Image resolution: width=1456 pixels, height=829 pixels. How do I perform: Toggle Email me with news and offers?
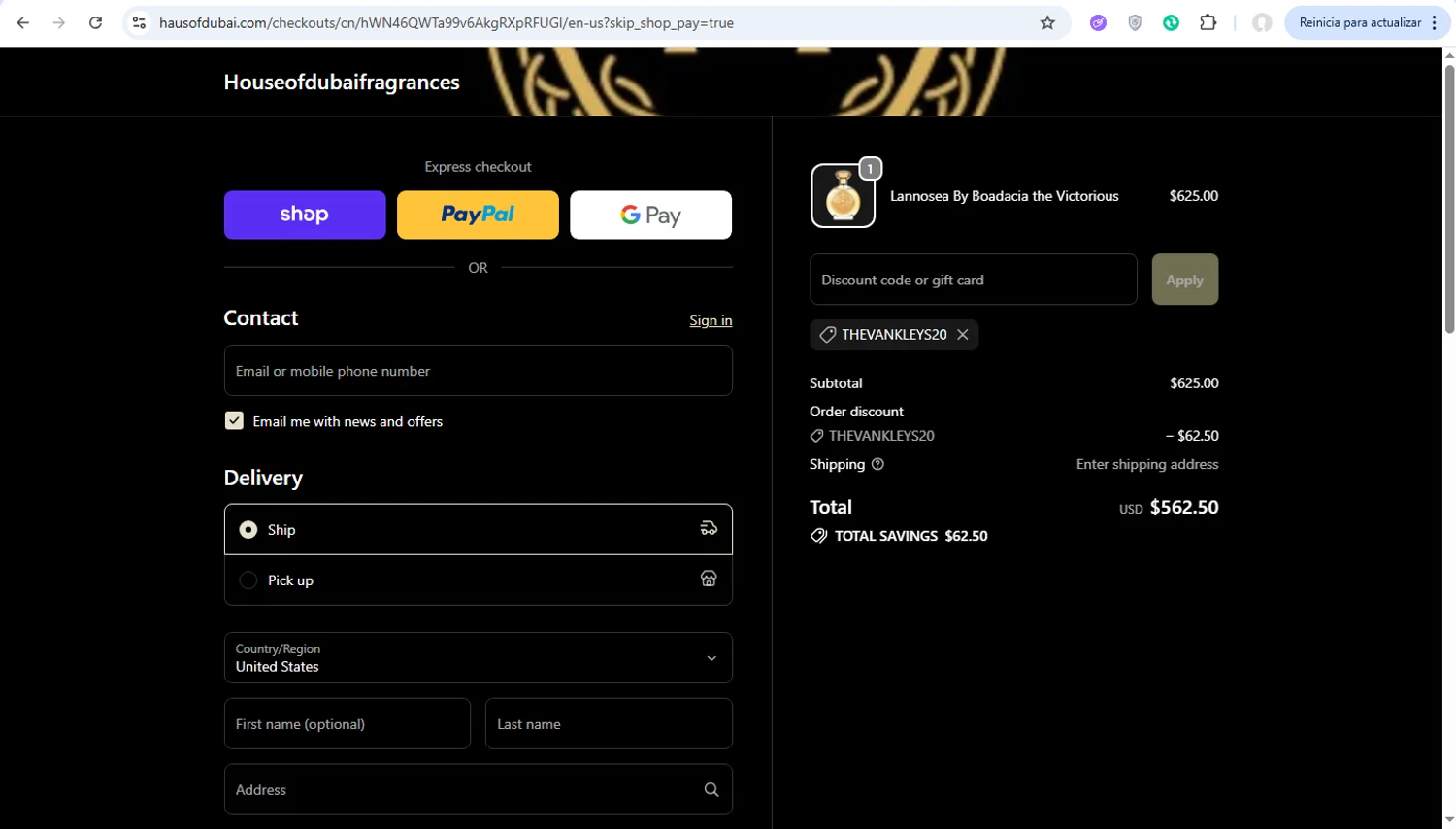pyautogui.click(x=234, y=420)
